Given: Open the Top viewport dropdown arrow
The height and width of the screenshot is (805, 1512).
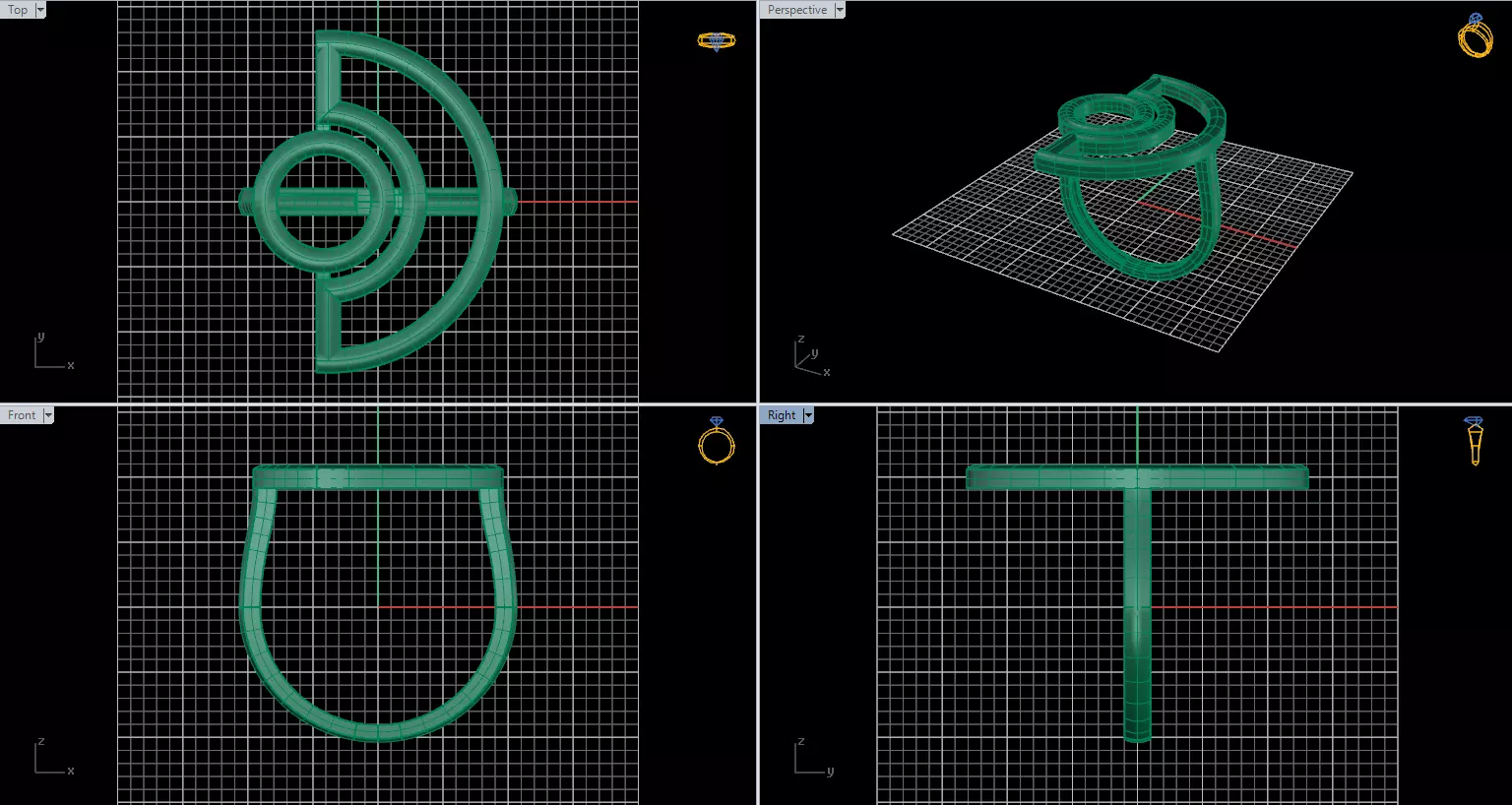Looking at the screenshot, I should click(40, 10).
